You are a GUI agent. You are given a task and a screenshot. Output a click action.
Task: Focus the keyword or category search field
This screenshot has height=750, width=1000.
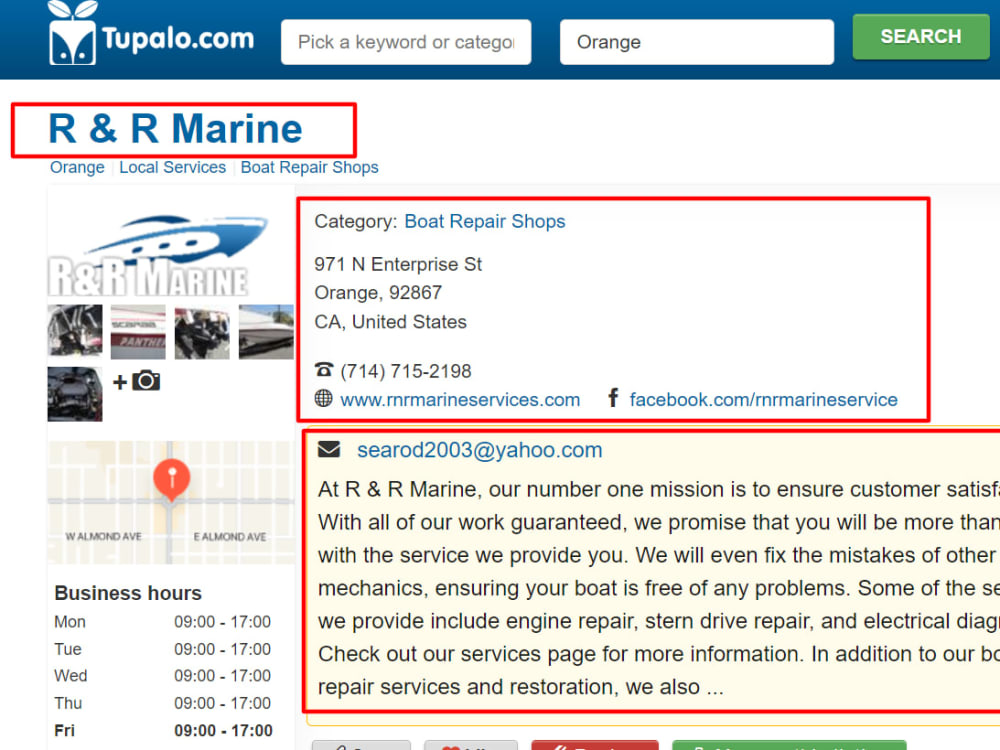pos(406,42)
